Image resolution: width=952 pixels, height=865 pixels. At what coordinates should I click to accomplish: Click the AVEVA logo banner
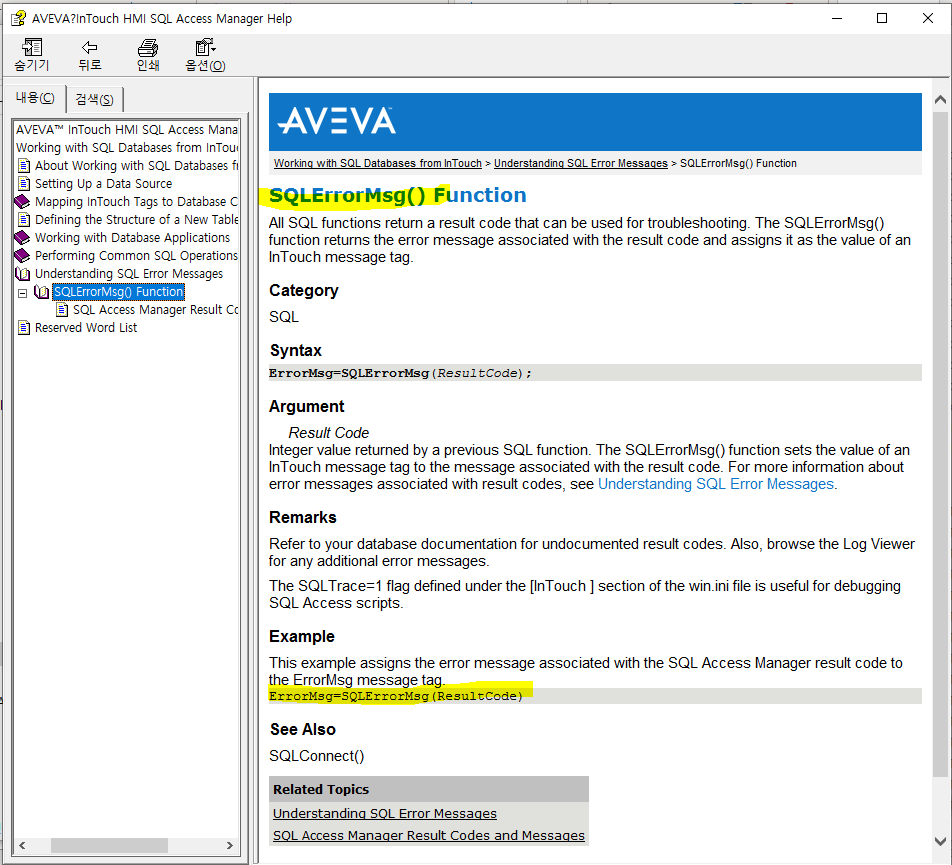pos(595,121)
